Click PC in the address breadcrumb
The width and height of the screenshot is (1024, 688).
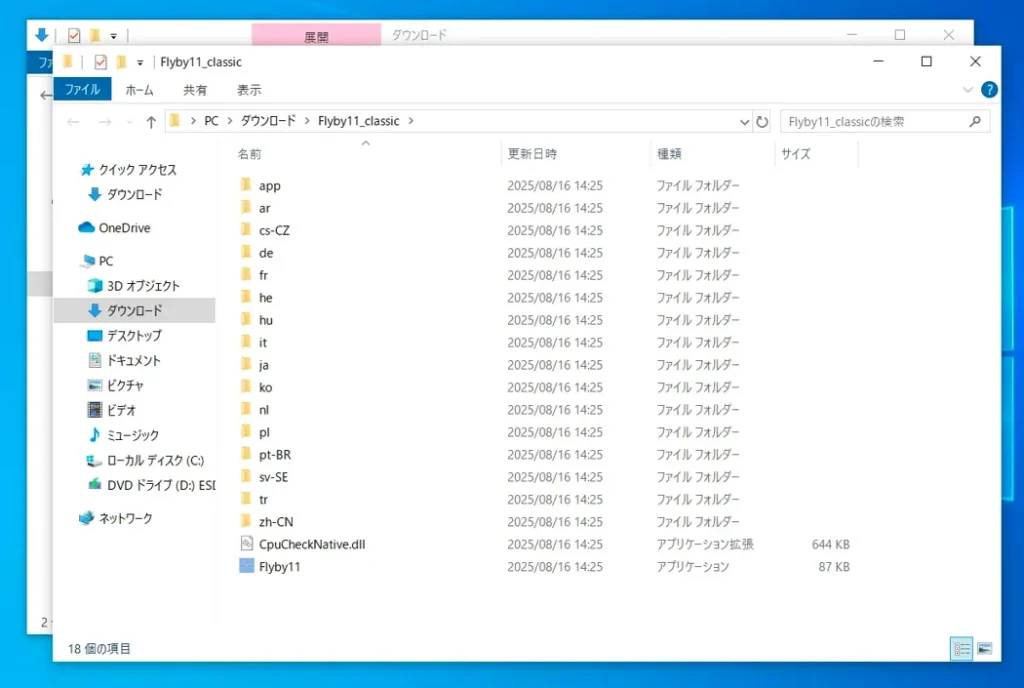pyautogui.click(x=211, y=121)
